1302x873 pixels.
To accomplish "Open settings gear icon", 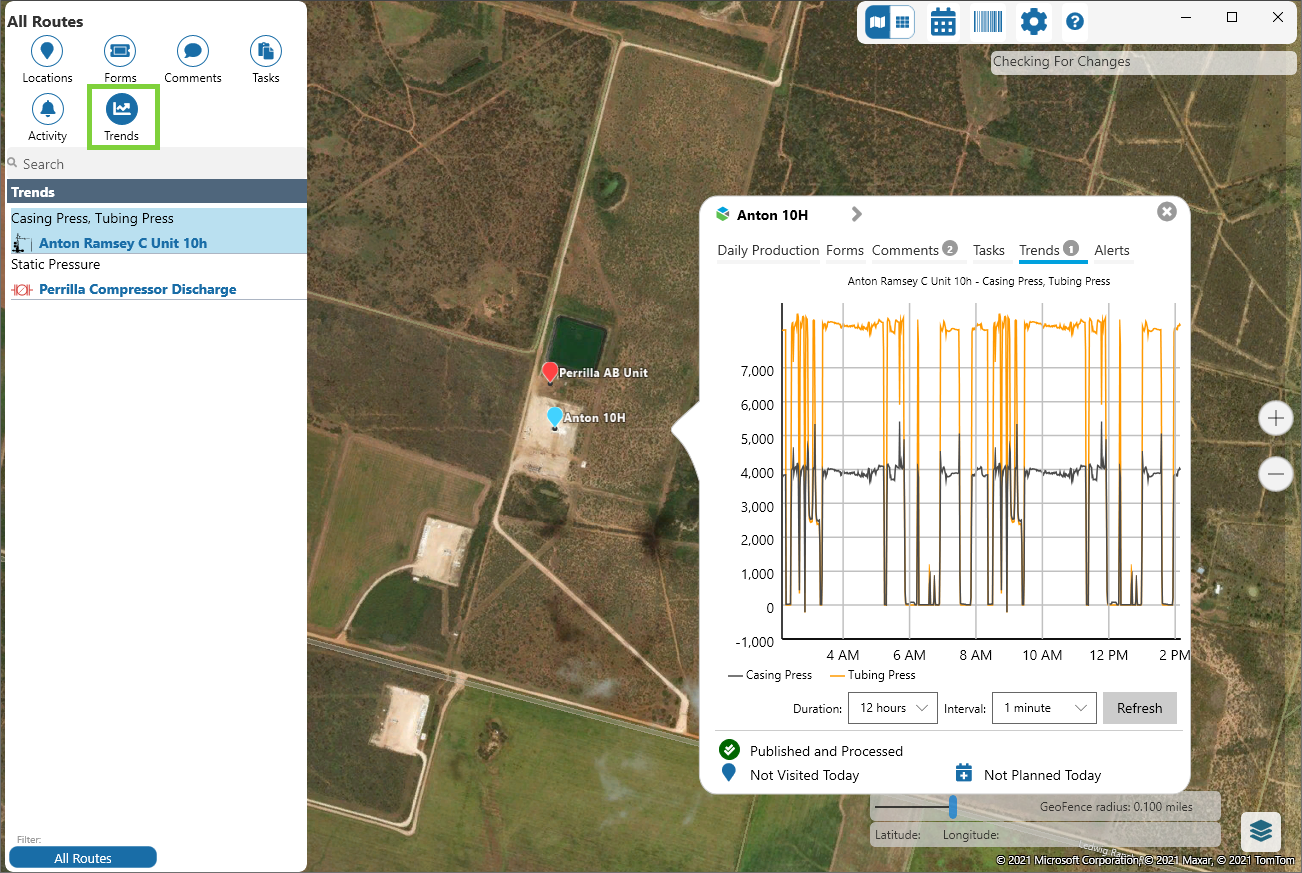I will [x=1033, y=22].
